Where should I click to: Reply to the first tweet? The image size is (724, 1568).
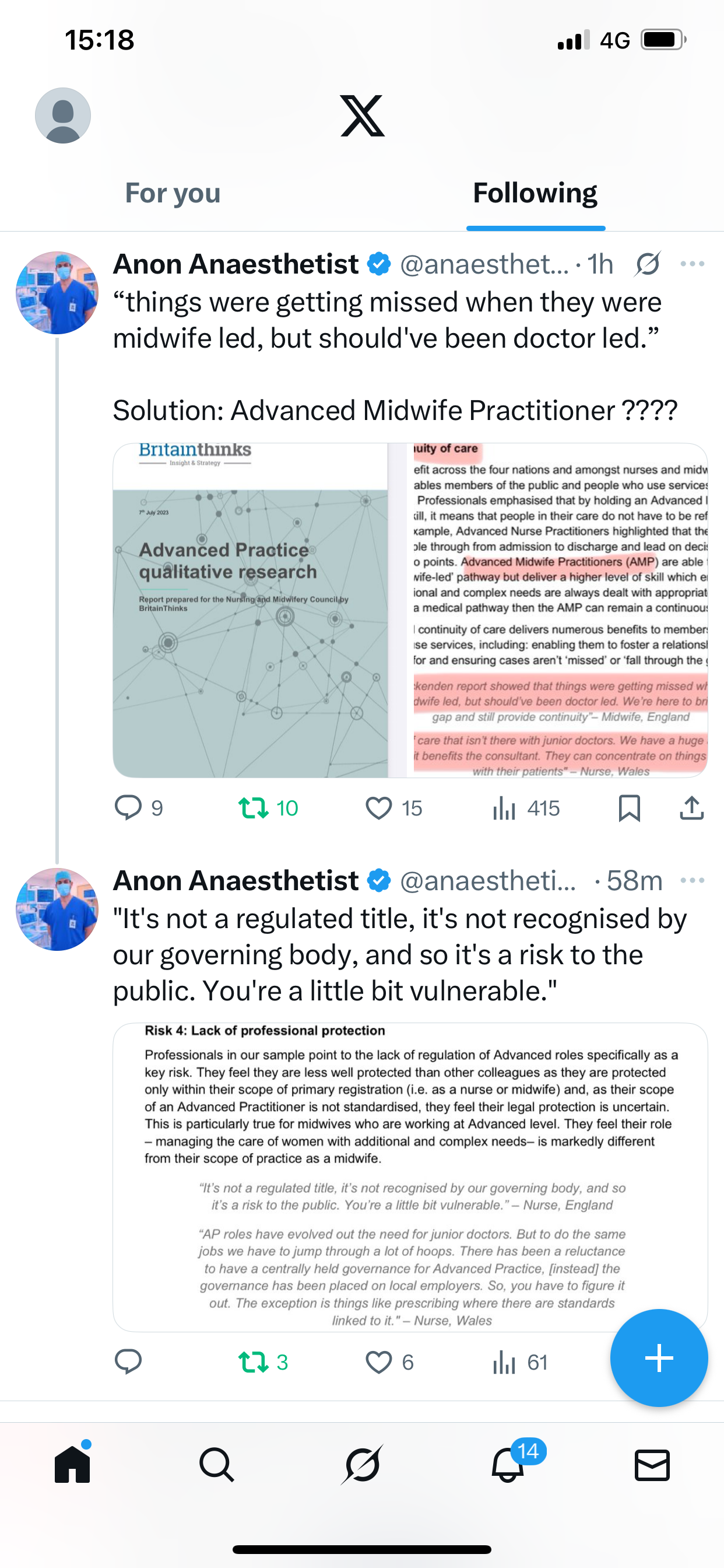[128, 808]
